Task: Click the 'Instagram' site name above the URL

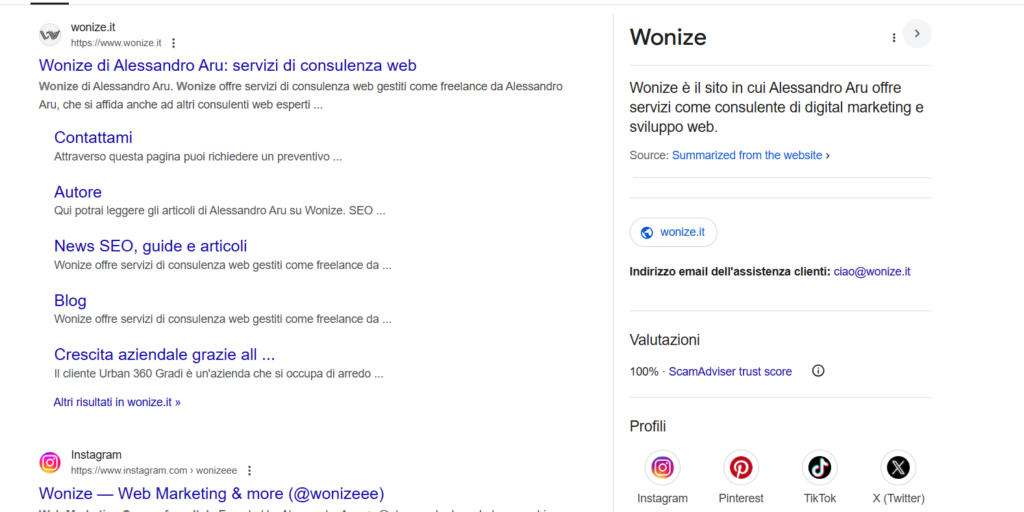Action: (96, 455)
